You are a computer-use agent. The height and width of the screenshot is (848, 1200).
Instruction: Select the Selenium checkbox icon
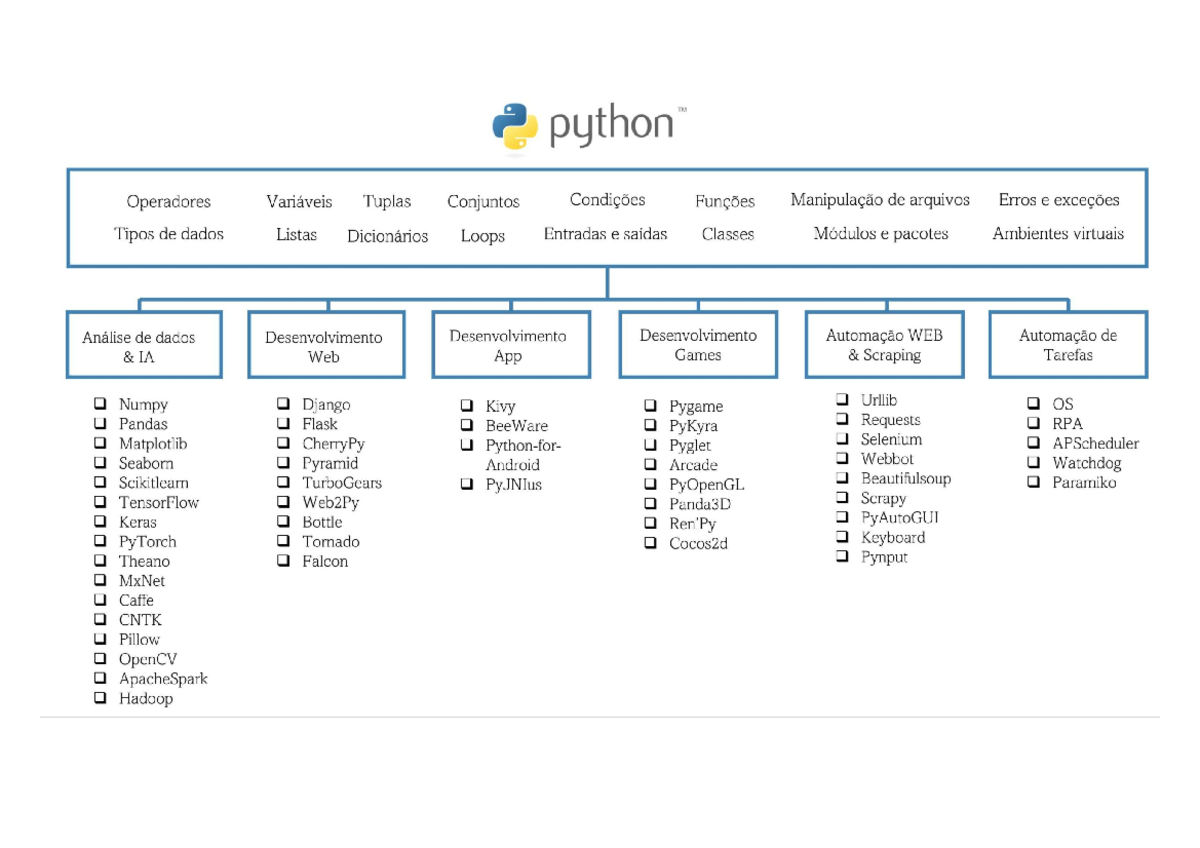841,439
